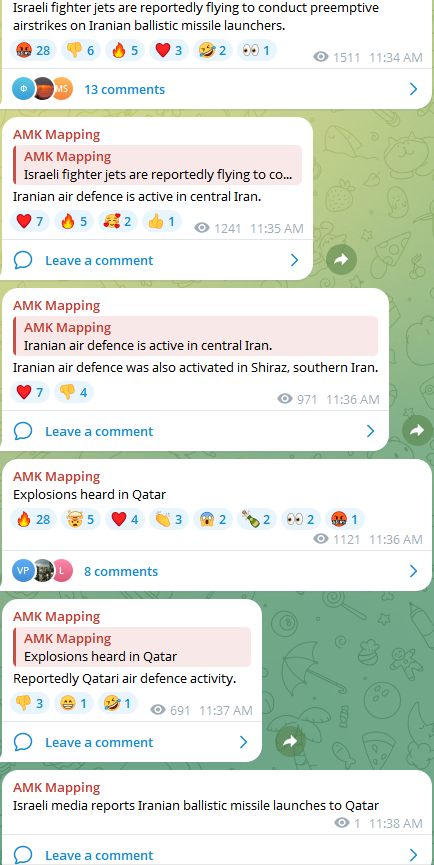Toggle the thumbs-down reaction with 6 on fighter jets post

81,51
